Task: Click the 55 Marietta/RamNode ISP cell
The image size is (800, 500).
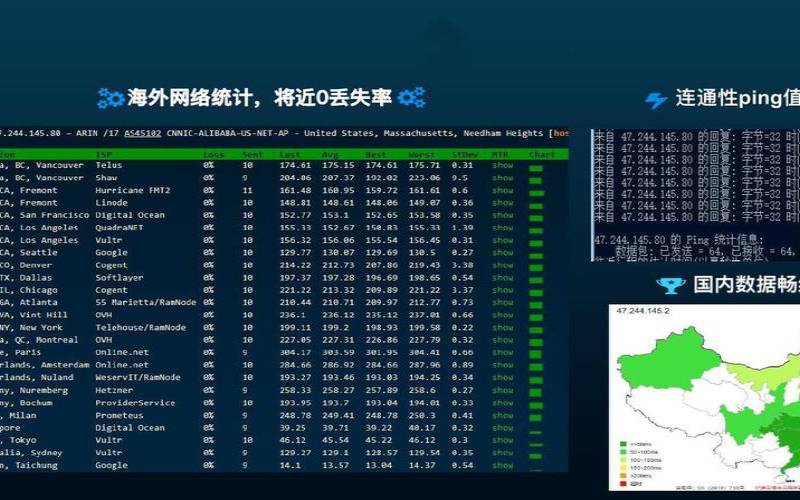Action: click(x=146, y=303)
